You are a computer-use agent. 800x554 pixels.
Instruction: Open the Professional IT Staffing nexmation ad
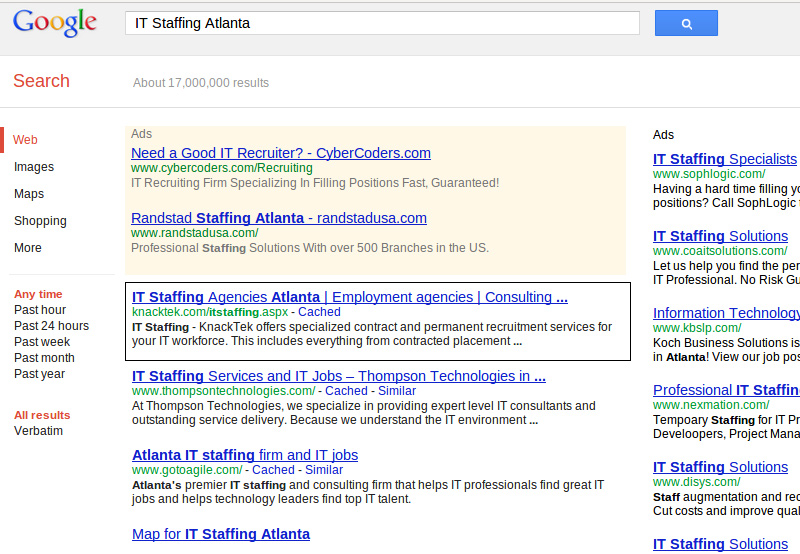[x=727, y=390]
